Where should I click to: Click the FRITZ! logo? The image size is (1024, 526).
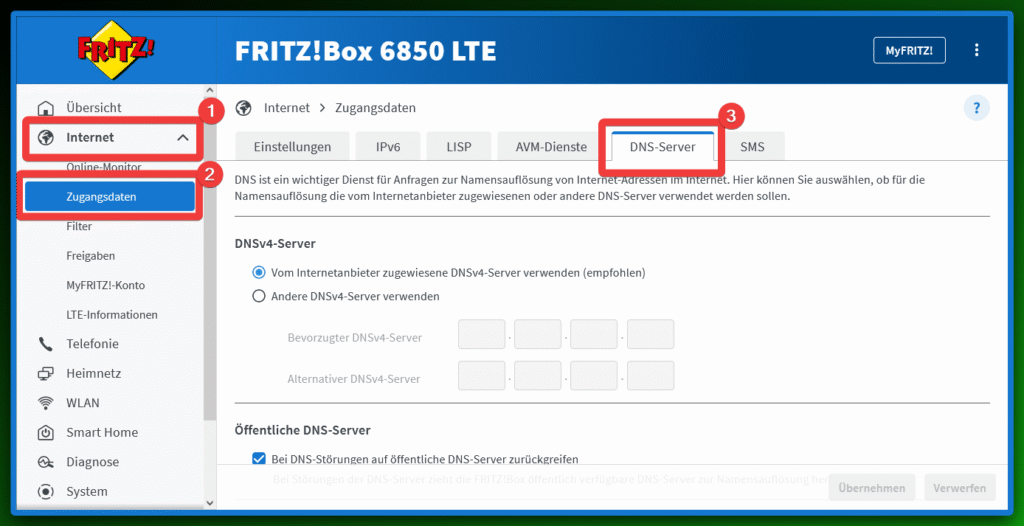click(x=117, y=50)
